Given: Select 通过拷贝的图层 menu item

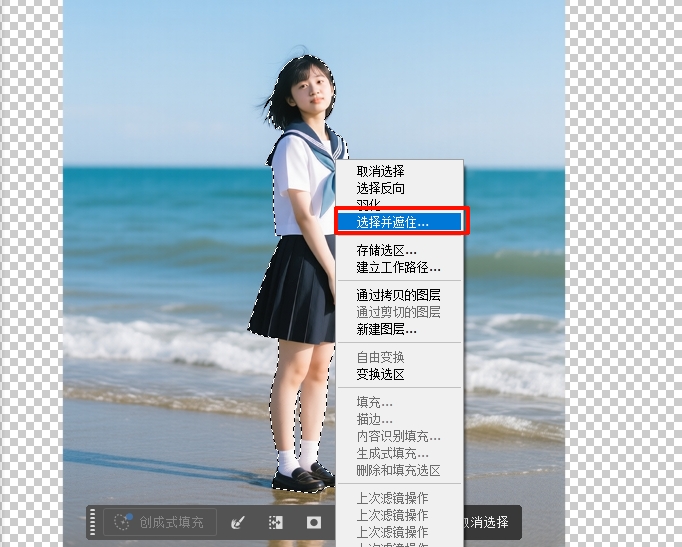Looking at the screenshot, I should pos(398,295).
